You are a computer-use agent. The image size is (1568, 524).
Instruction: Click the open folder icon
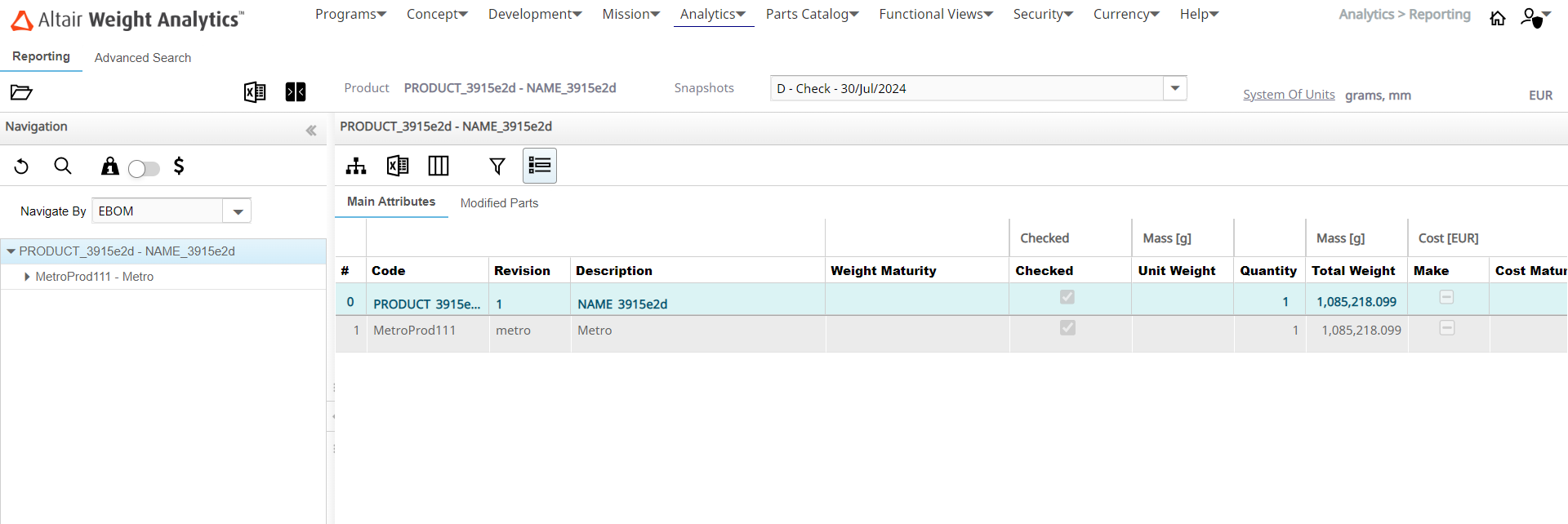pyautogui.click(x=21, y=92)
